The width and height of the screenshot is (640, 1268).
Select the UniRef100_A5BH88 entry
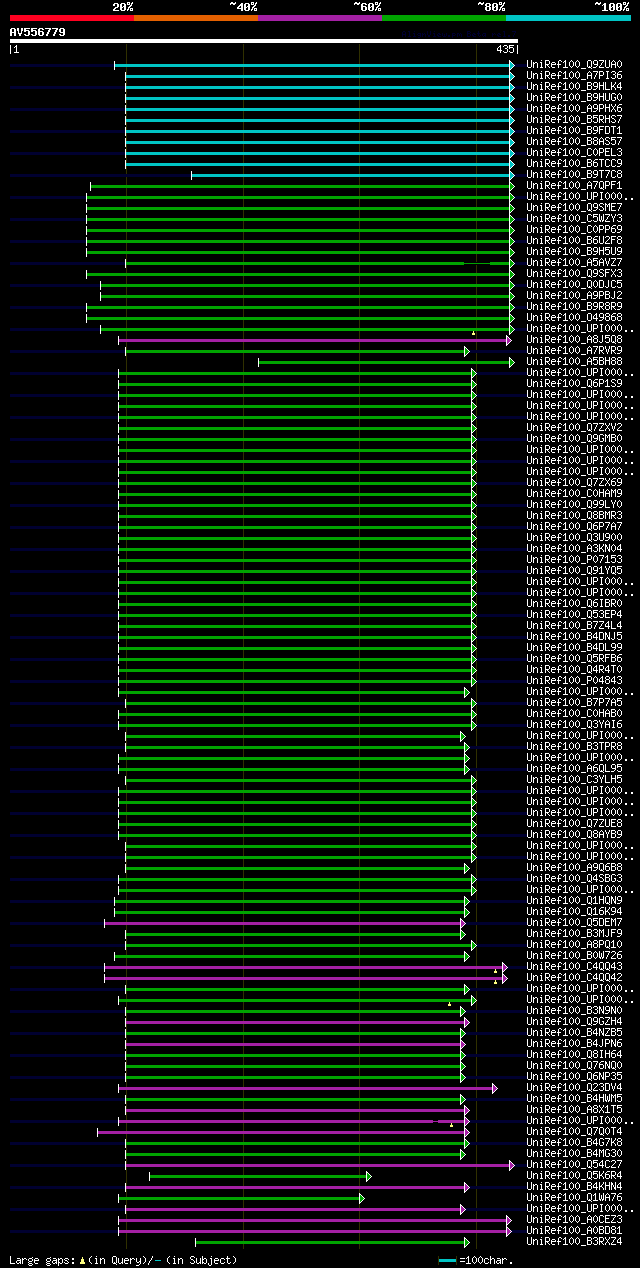574,362
